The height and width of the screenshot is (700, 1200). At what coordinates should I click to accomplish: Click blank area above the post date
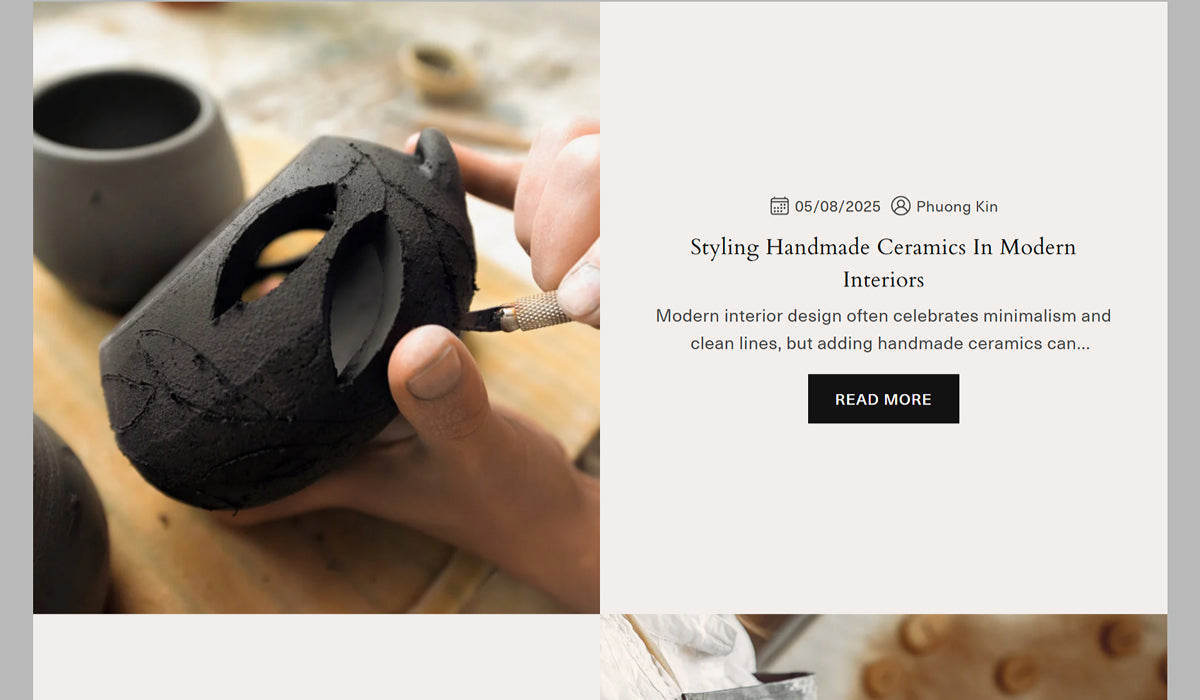[x=883, y=100]
